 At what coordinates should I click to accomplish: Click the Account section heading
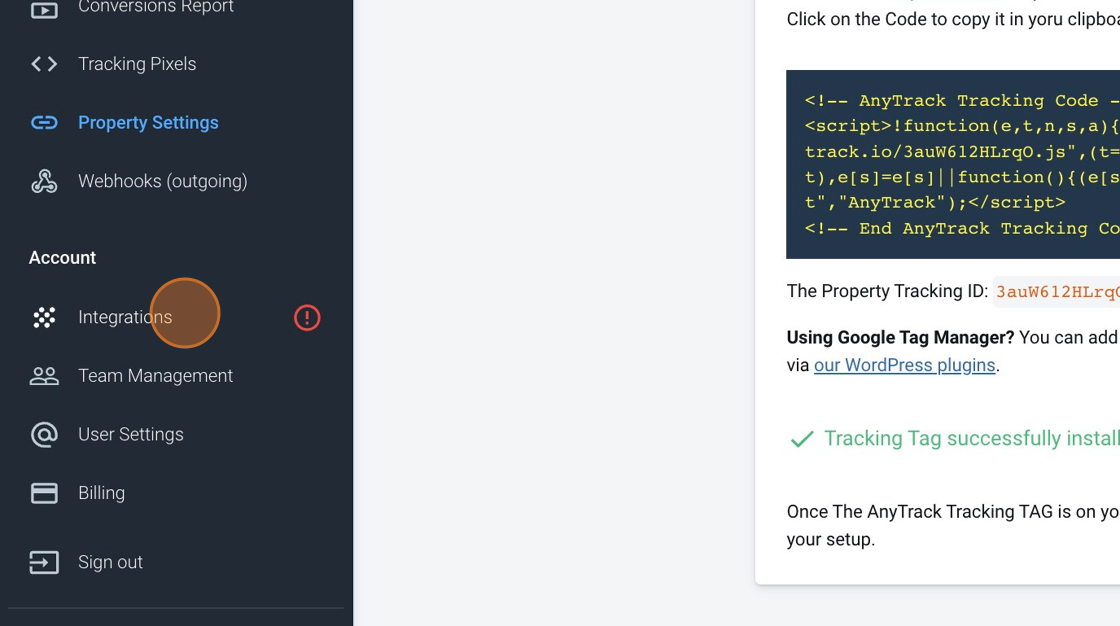pyautogui.click(x=62, y=257)
